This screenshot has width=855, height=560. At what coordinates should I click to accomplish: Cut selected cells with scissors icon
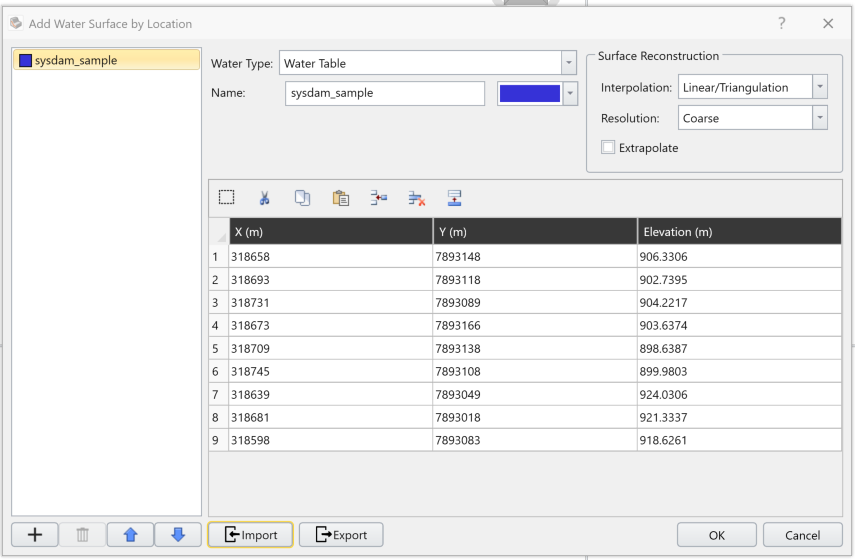pyautogui.click(x=265, y=198)
